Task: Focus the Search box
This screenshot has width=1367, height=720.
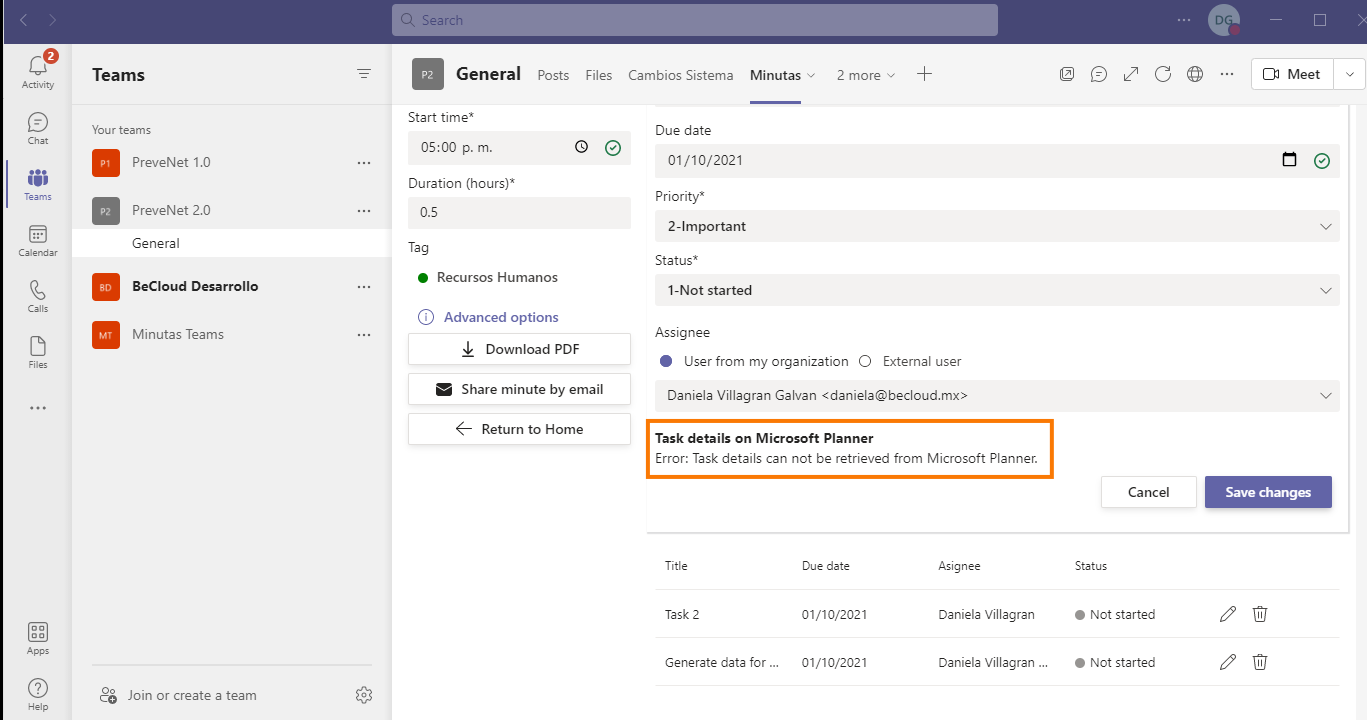Action: coord(694,20)
